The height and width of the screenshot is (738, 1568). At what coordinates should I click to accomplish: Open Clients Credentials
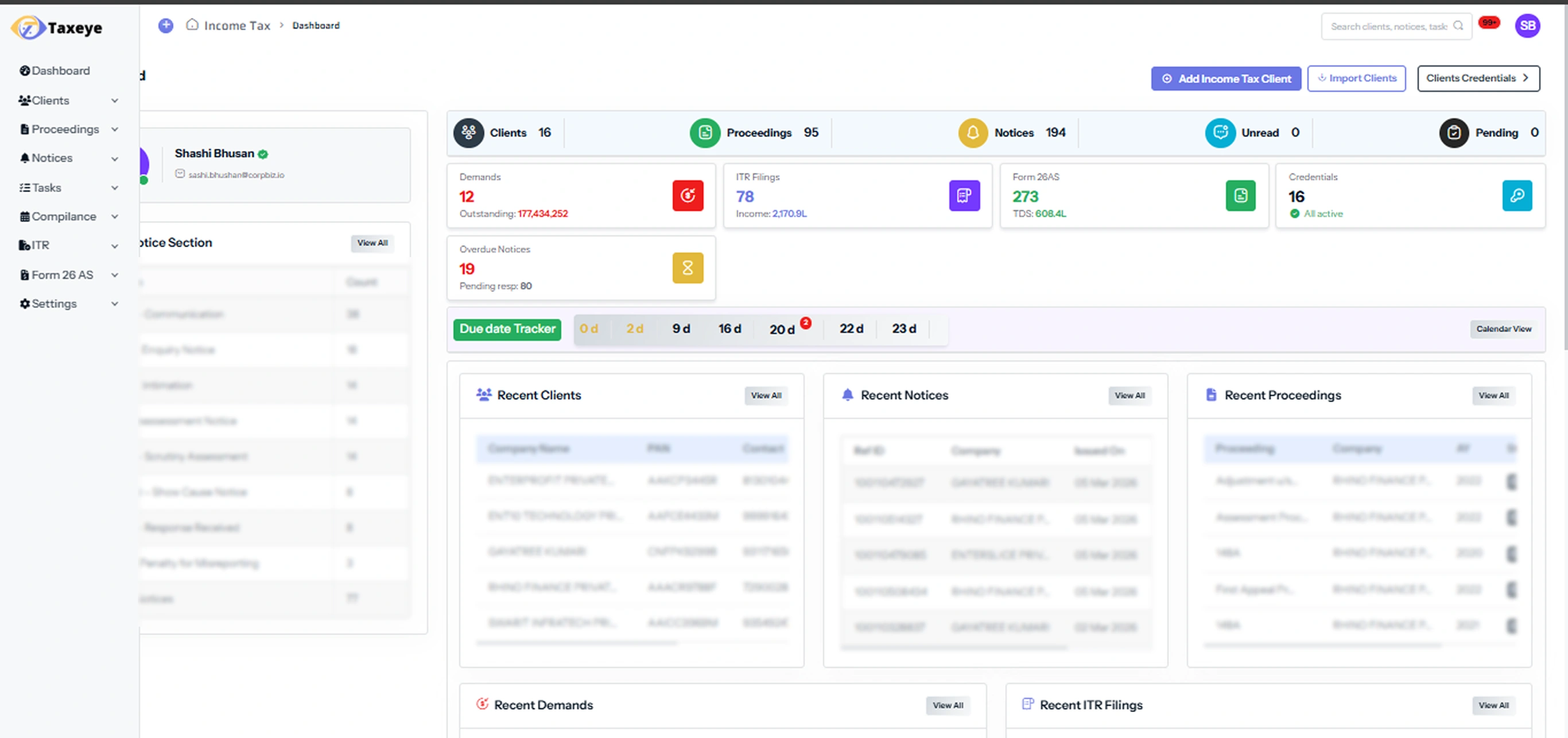click(x=1478, y=78)
